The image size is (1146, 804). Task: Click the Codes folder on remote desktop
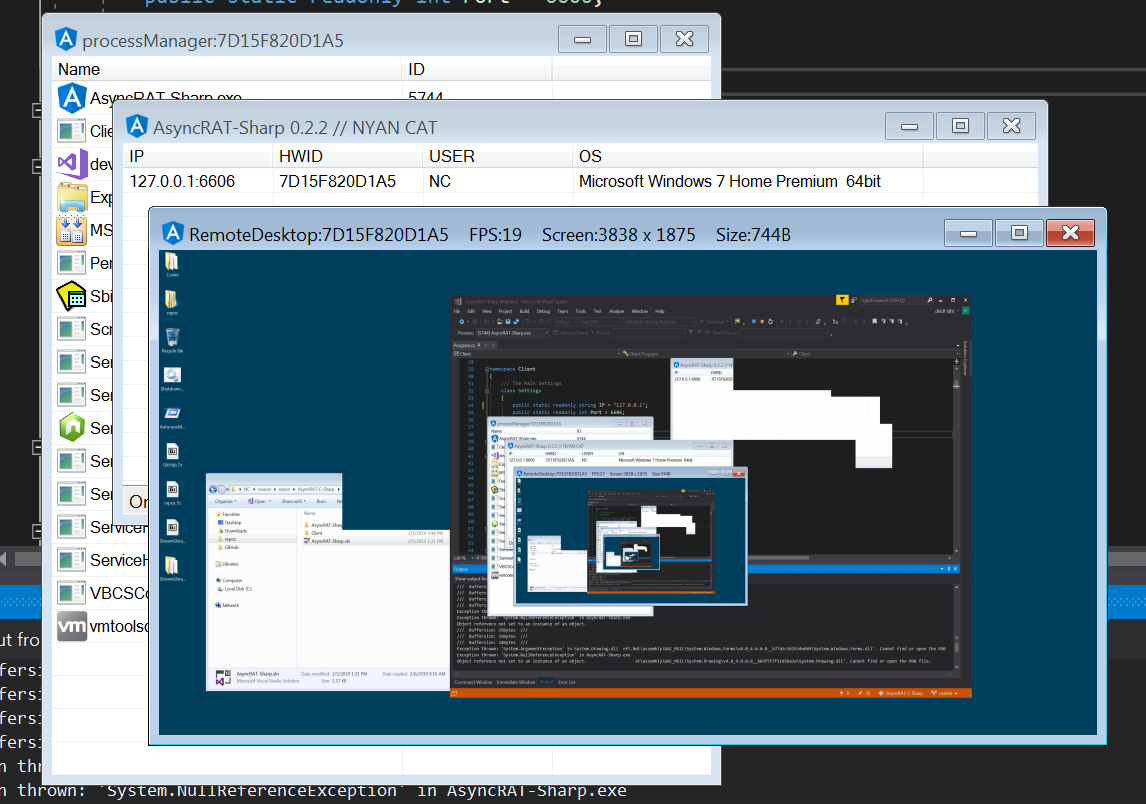(x=172, y=264)
